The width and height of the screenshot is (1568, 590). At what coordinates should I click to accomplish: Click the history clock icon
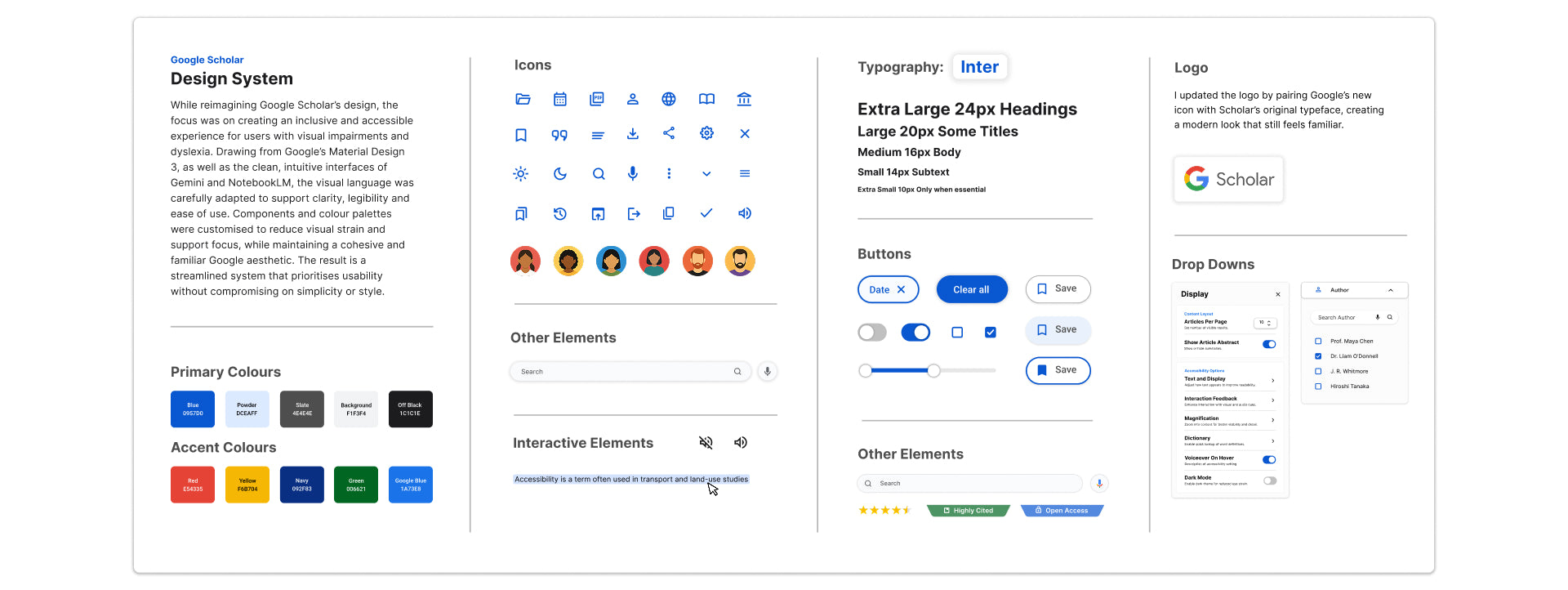[559, 213]
